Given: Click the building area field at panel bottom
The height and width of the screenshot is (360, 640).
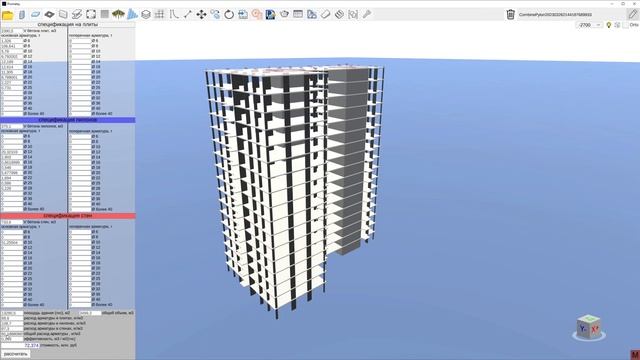Looking at the screenshot, I should [12, 313].
